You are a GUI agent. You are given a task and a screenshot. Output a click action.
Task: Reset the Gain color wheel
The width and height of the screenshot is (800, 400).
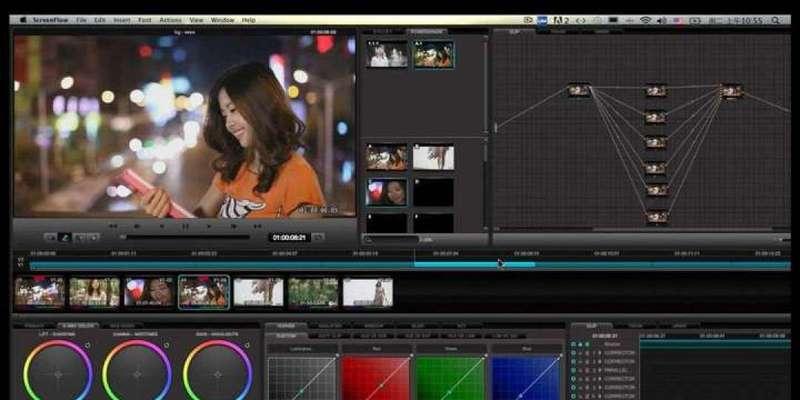pos(247,345)
